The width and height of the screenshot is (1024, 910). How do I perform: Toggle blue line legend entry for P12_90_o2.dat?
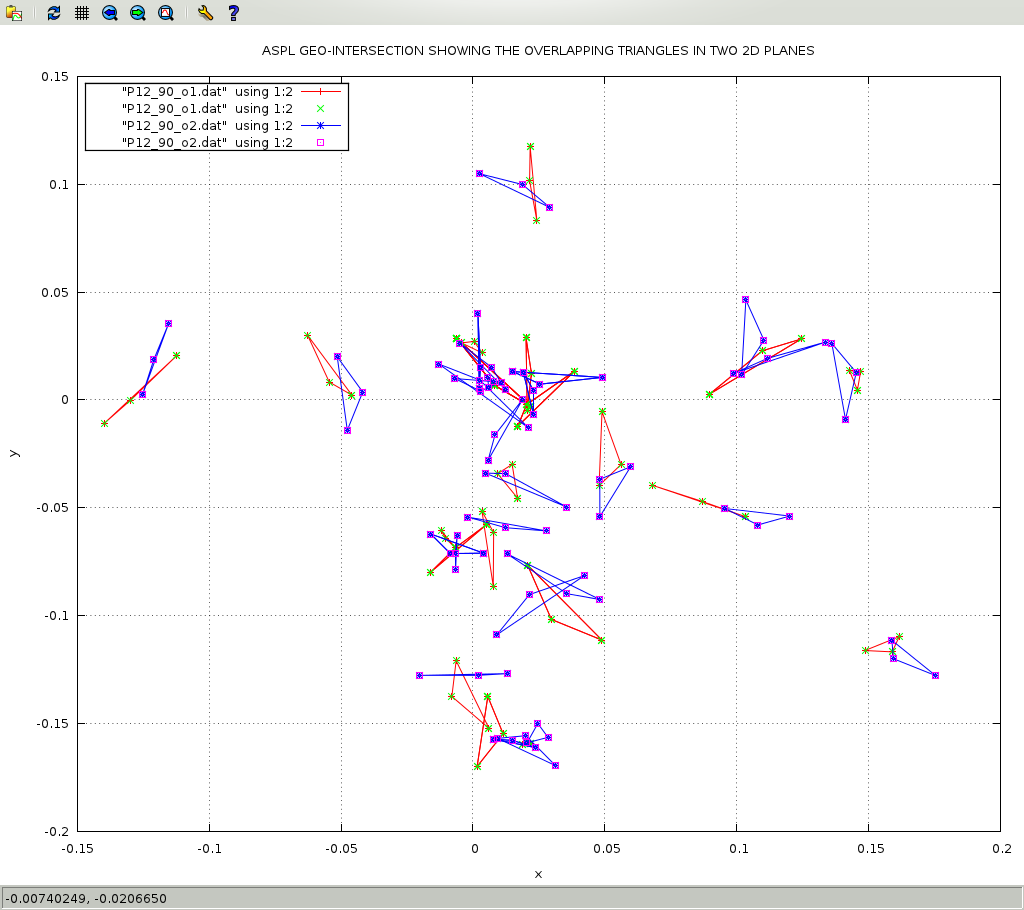tap(207, 125)
